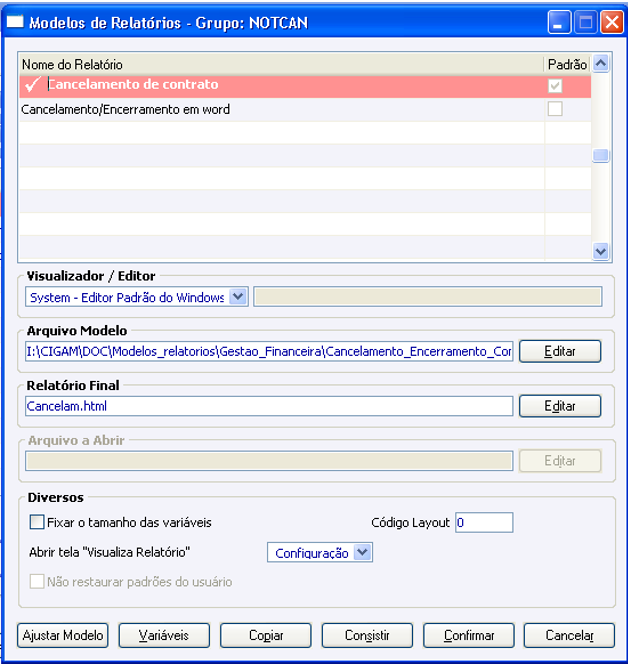Click the Copiar button

pyautogui.click(x=265, y=636)
